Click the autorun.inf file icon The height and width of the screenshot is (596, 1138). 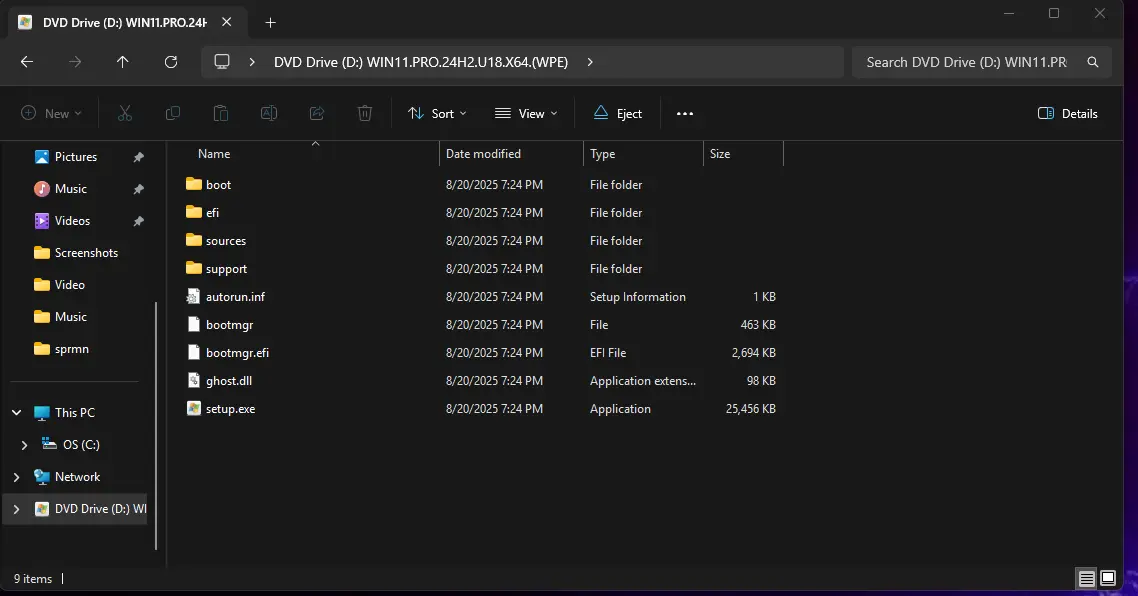tap(193, 296)
